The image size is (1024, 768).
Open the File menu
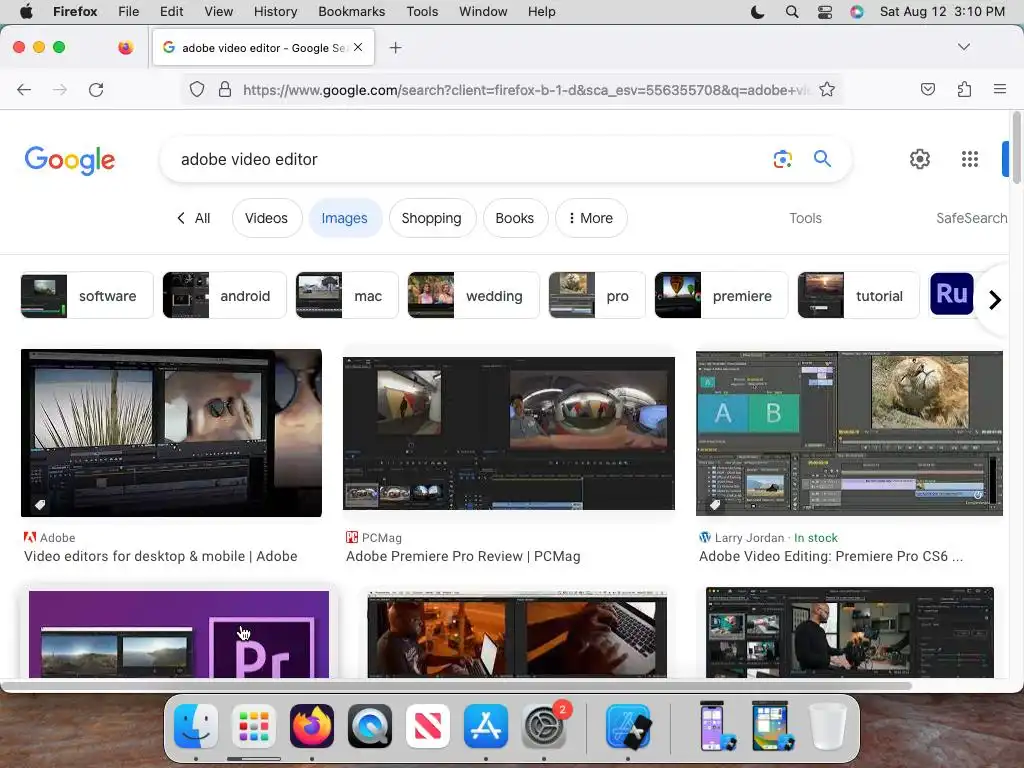tap(128, 12)
